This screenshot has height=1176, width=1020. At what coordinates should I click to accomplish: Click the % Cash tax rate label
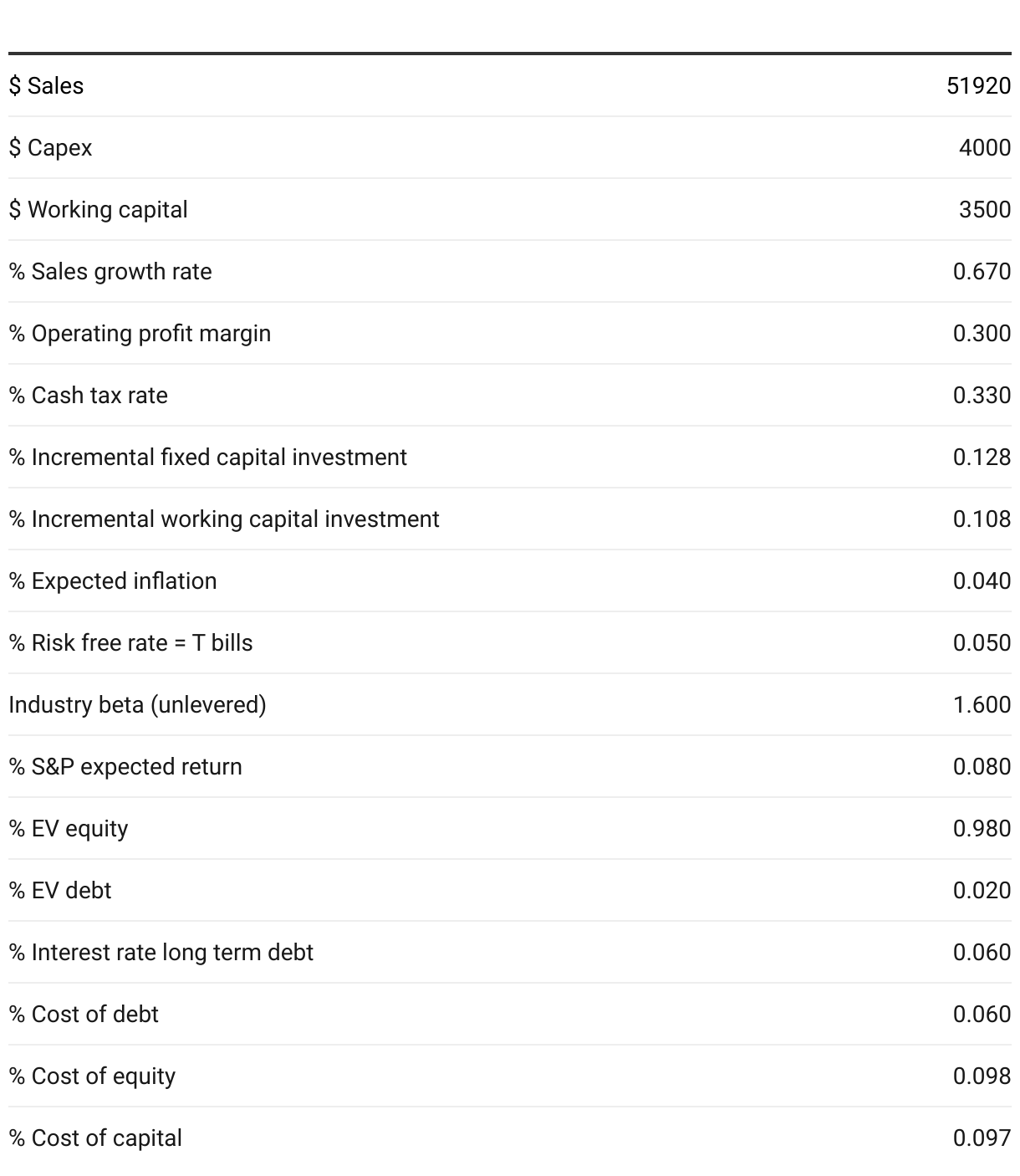point(88,395)
